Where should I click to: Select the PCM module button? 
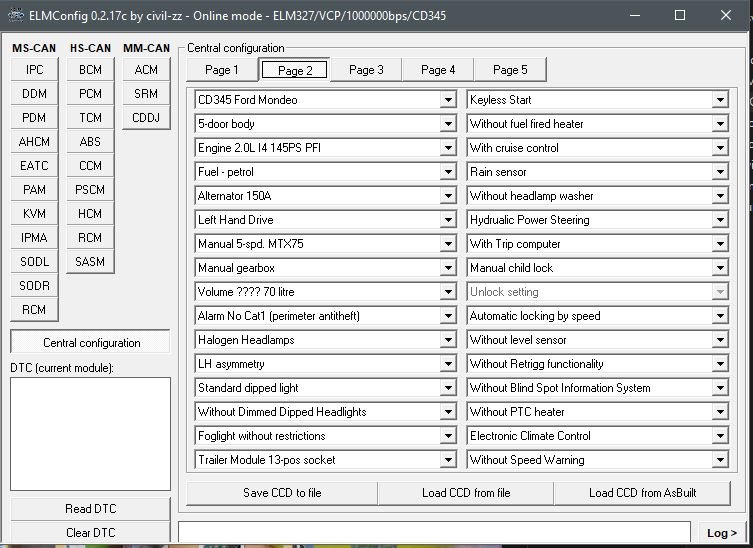pos(90,94)
